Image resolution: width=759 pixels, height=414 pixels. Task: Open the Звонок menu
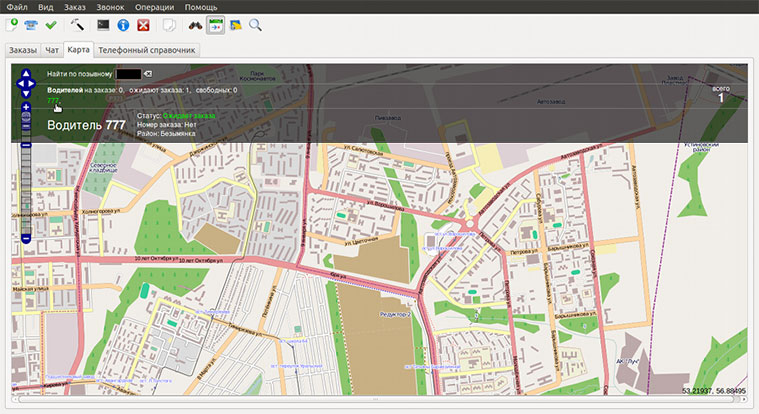[110, 7]
